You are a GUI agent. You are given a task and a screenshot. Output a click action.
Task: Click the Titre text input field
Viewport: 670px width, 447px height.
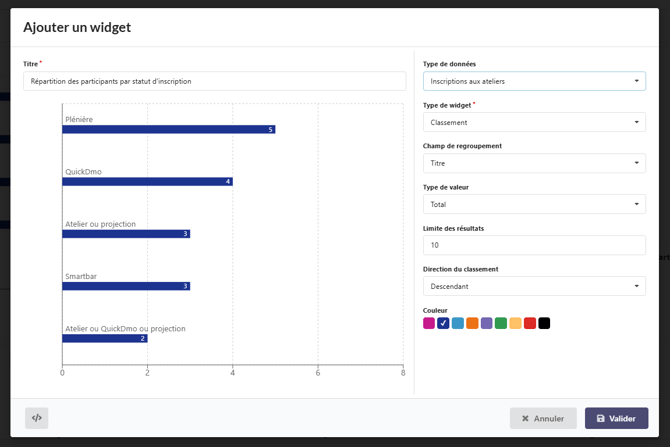pyautogui.click(x=214, y=81)
